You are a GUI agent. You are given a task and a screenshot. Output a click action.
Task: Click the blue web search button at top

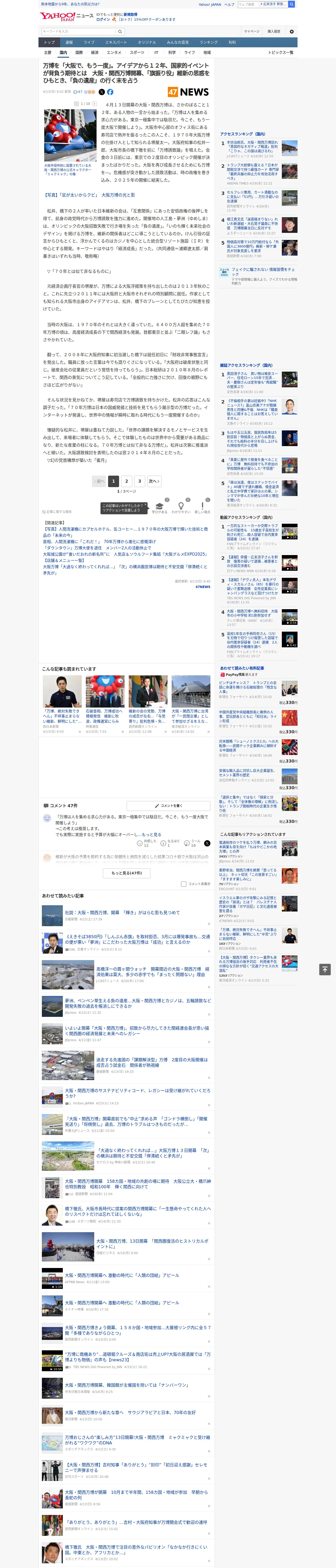pos(292,4)
